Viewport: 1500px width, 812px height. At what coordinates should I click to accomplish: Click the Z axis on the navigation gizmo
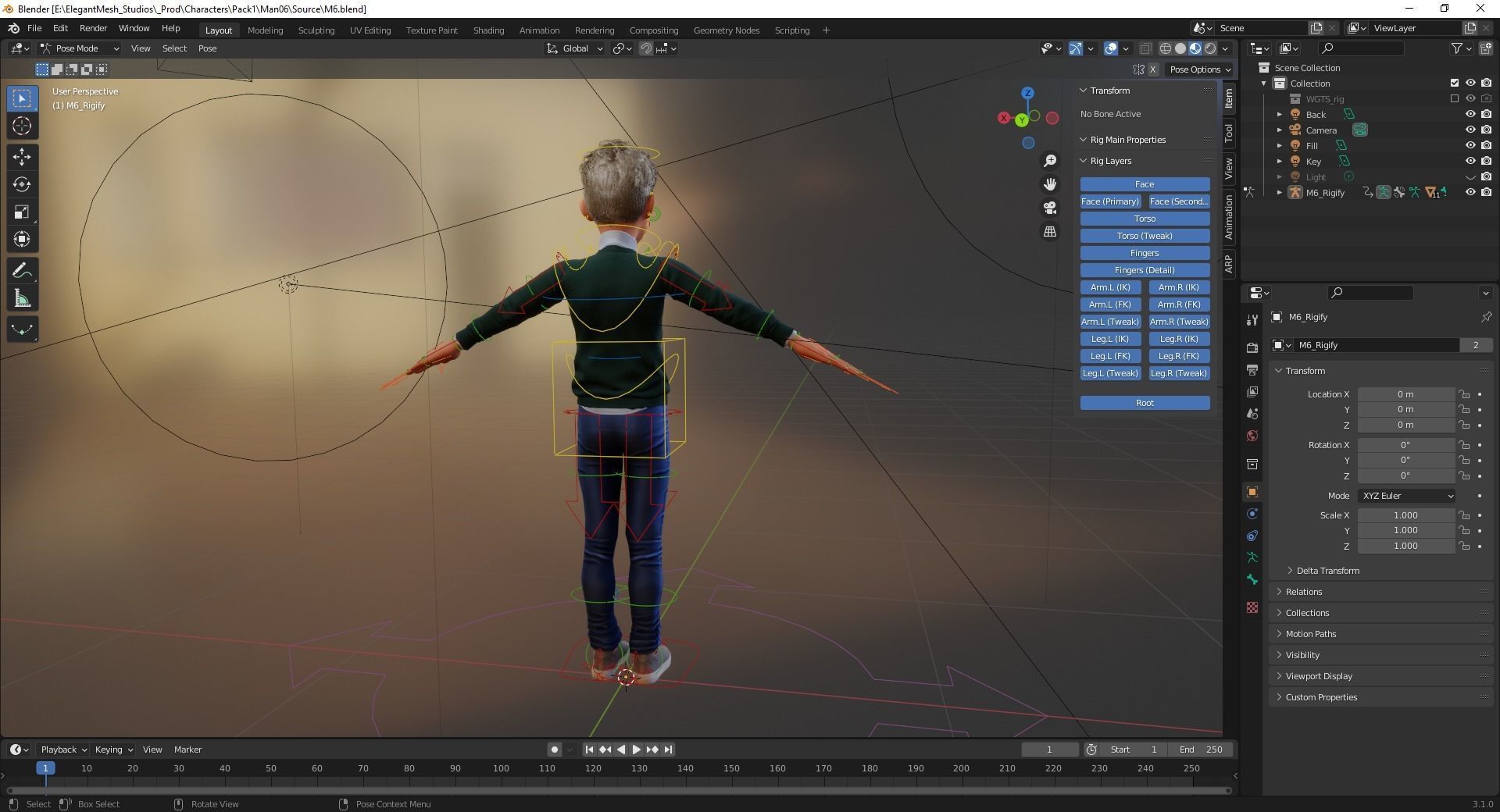1028,93
